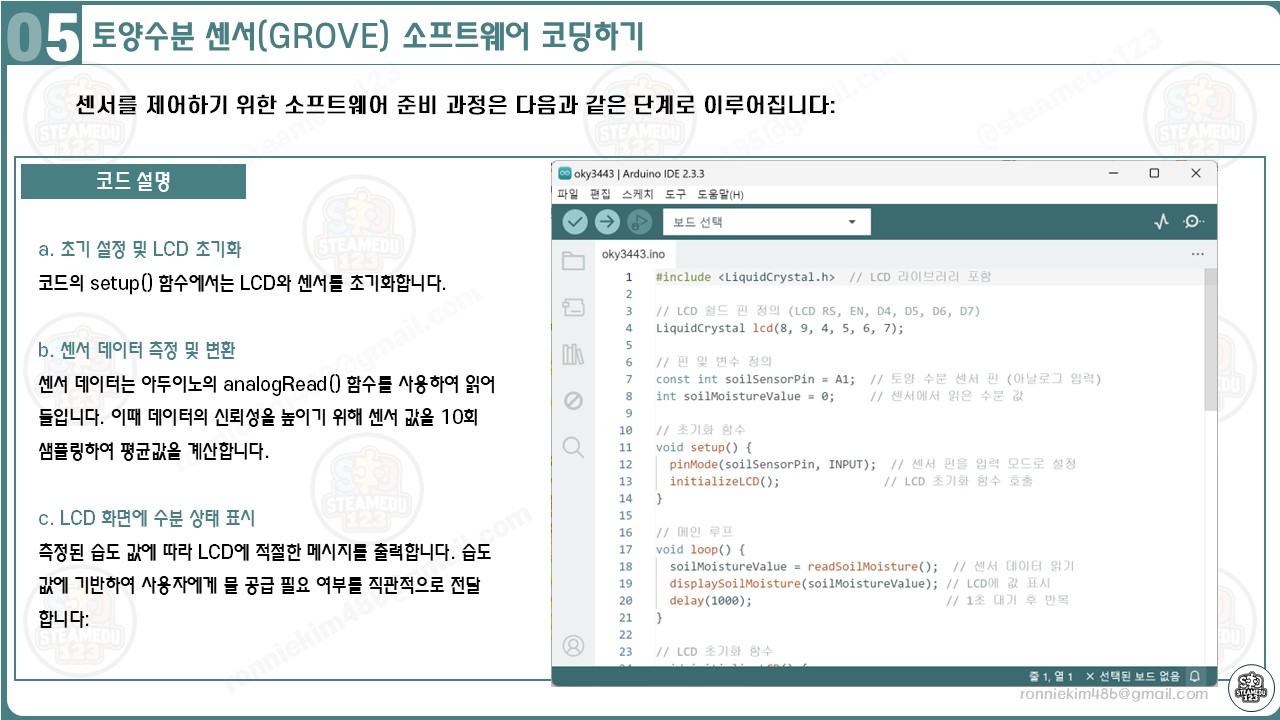Open the Serial Plotter icon
The height and width of the screenshot is (720, 1280).
point(1161,222)
